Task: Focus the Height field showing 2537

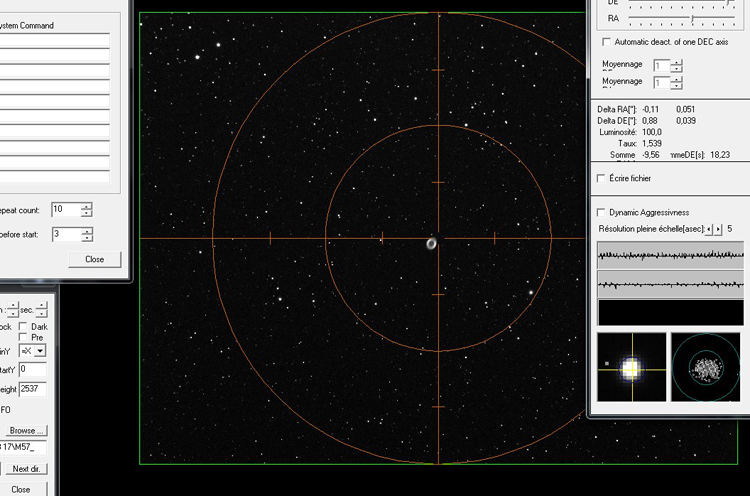Action: [33, 389]
